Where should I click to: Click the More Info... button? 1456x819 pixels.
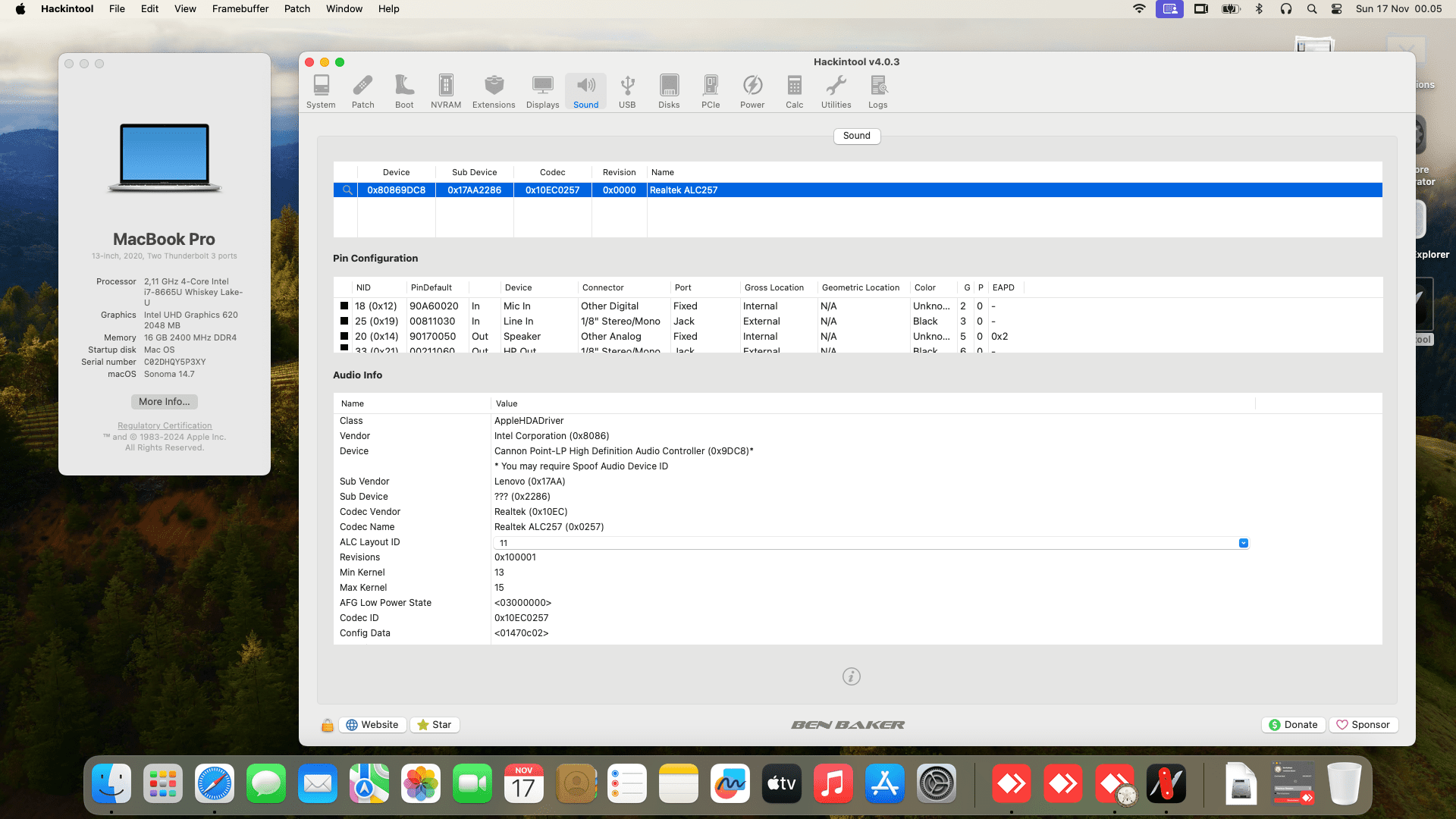click(165, 402)
